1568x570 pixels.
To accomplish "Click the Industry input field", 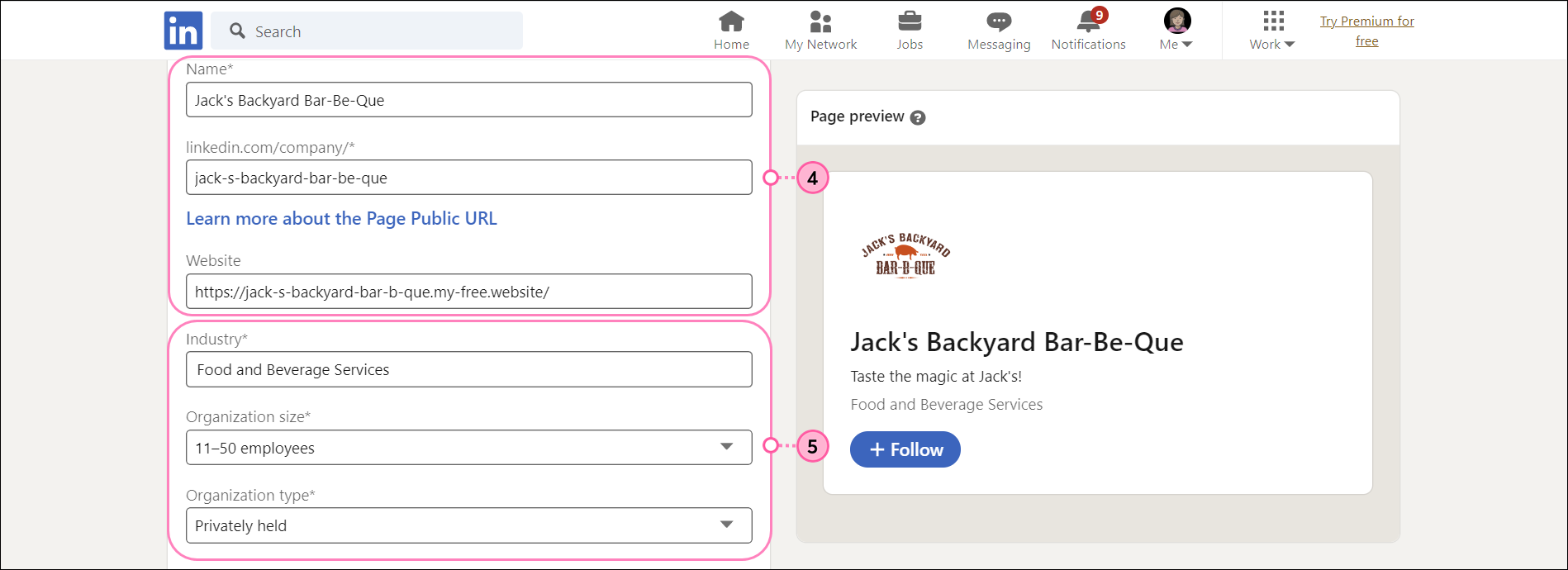I will coord(469,369).
